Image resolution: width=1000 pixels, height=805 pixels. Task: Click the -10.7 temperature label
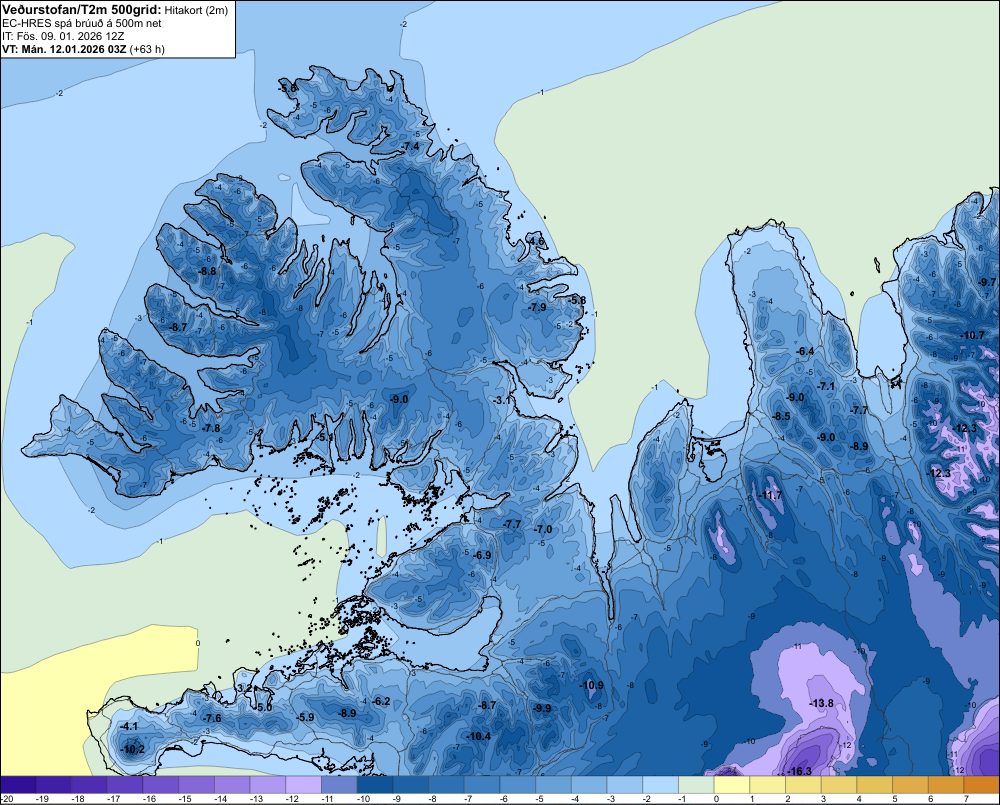coord(973,336)
